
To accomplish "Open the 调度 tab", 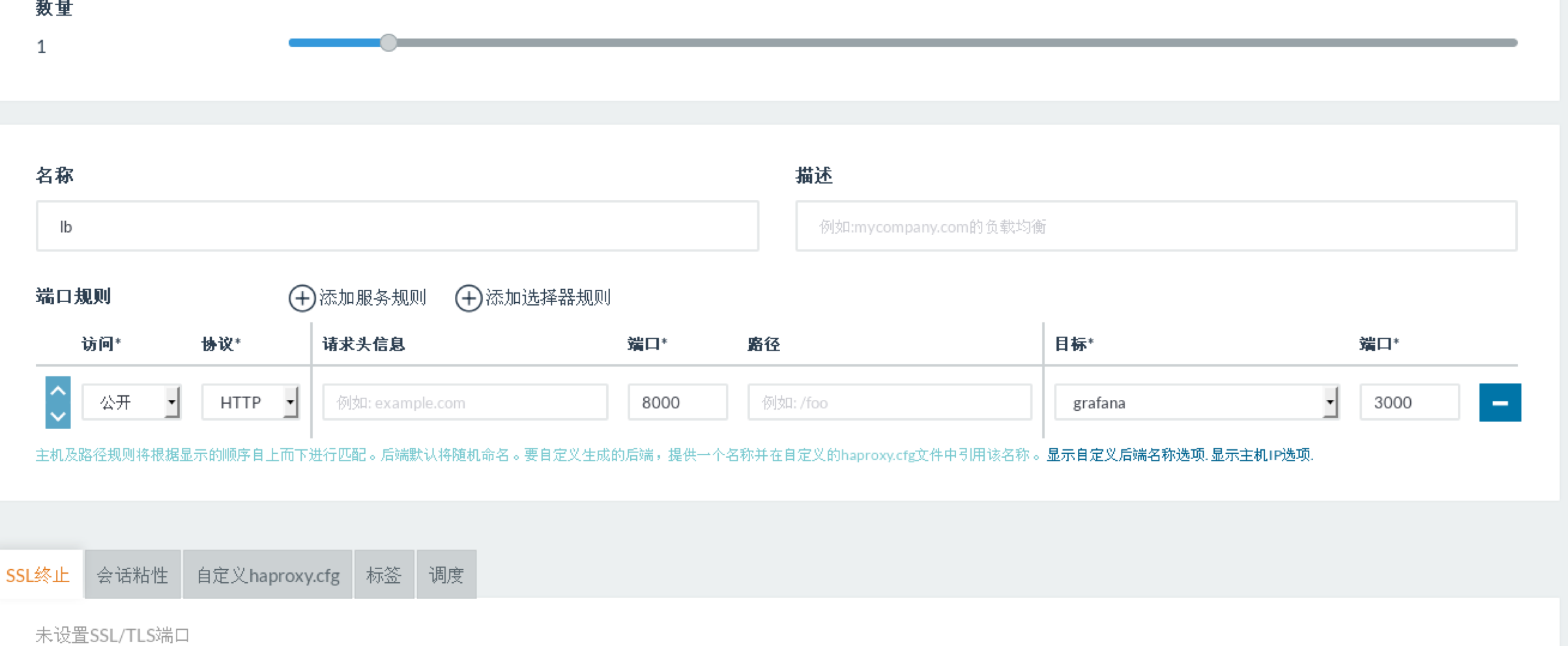I will point(446,575).
